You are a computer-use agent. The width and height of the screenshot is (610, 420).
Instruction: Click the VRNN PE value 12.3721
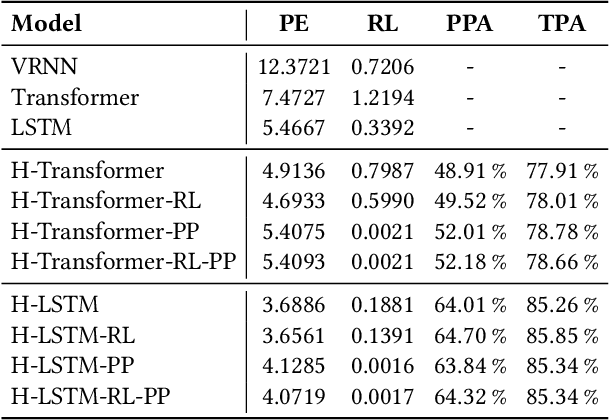(x=294, y=67)
